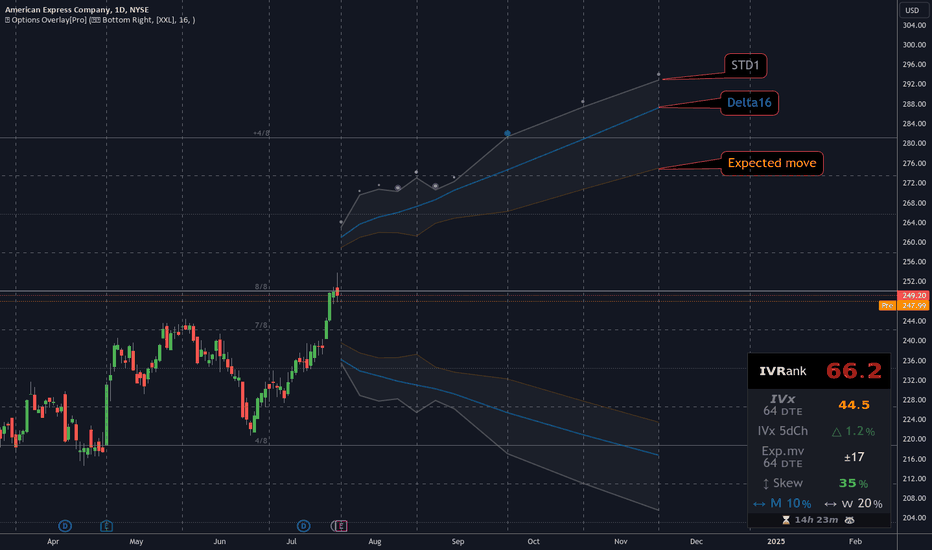The width and height of the screenshot is (932, 550).
Task: Click the white weekly width arrow icon
Action: click(x=830, y=504)
